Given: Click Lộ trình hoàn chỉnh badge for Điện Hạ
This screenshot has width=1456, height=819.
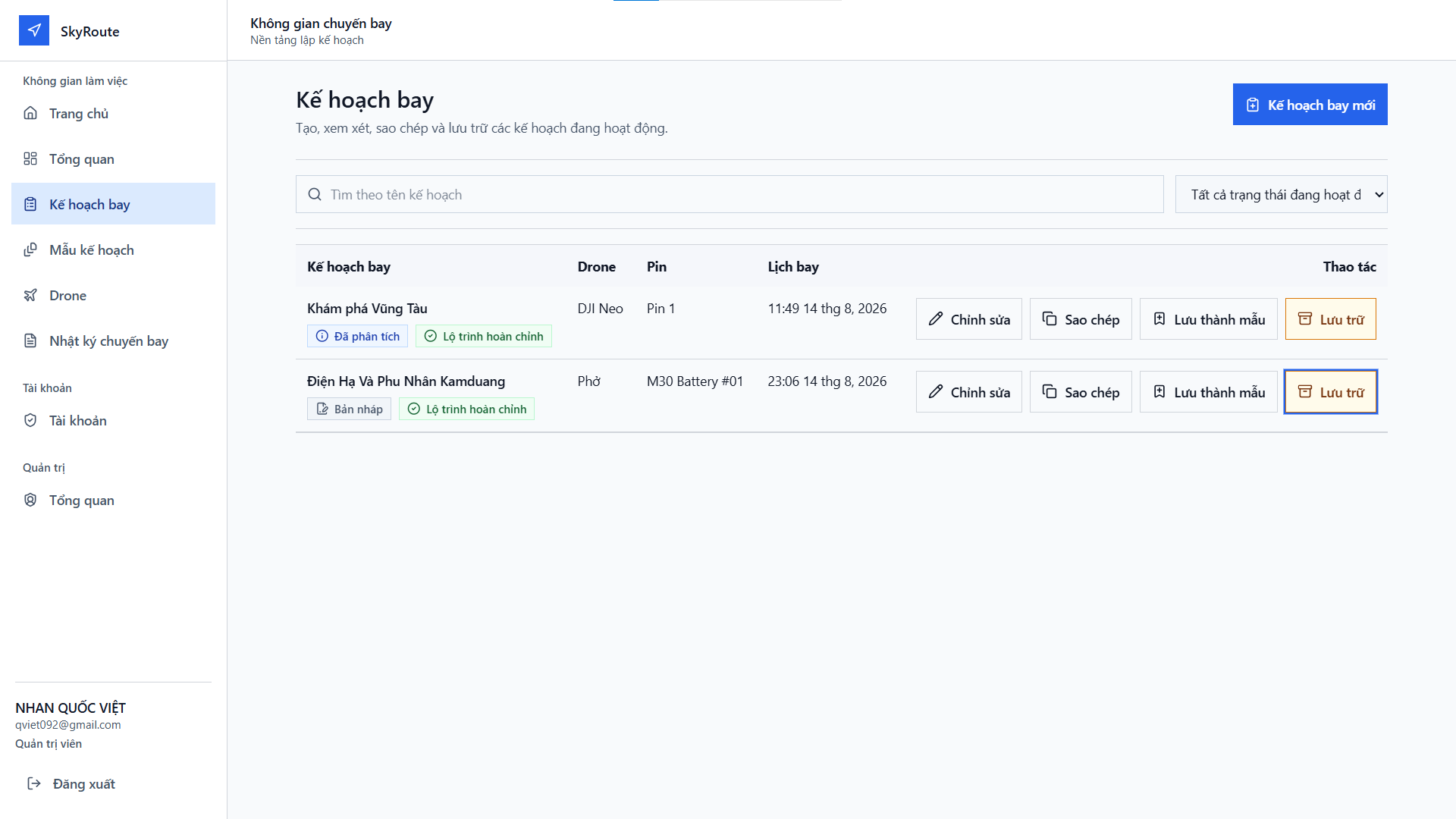Looking at the screenshot, I should pos(466,409).
